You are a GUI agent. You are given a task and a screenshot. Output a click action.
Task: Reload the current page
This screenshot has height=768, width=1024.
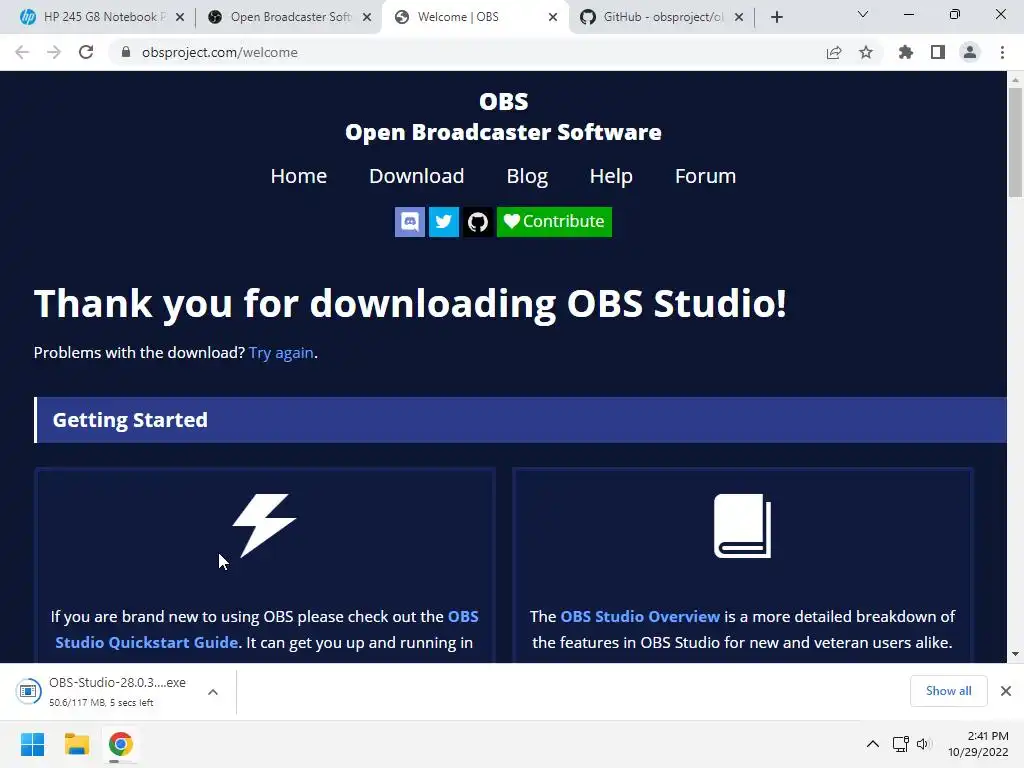pyautogui.click(x=86, y=52)
